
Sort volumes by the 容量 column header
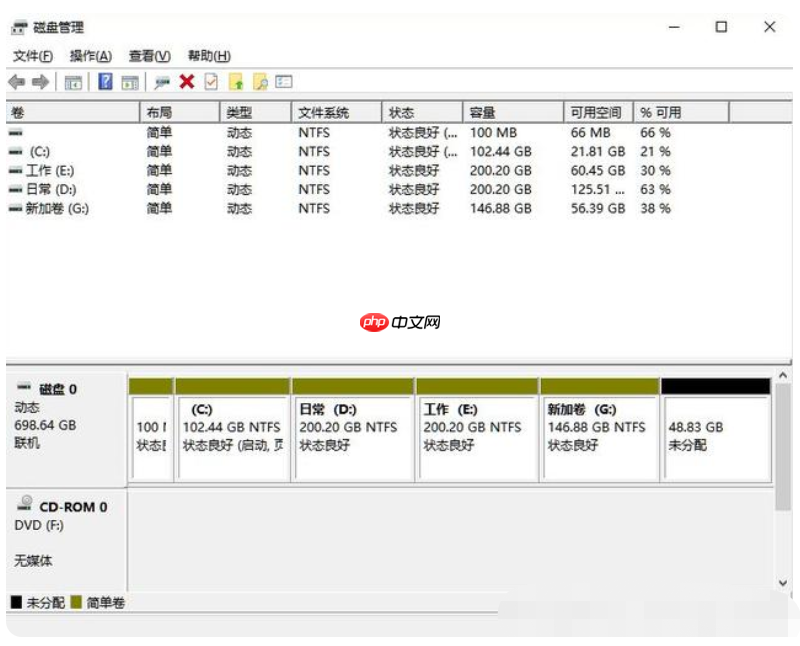point(483,113)
